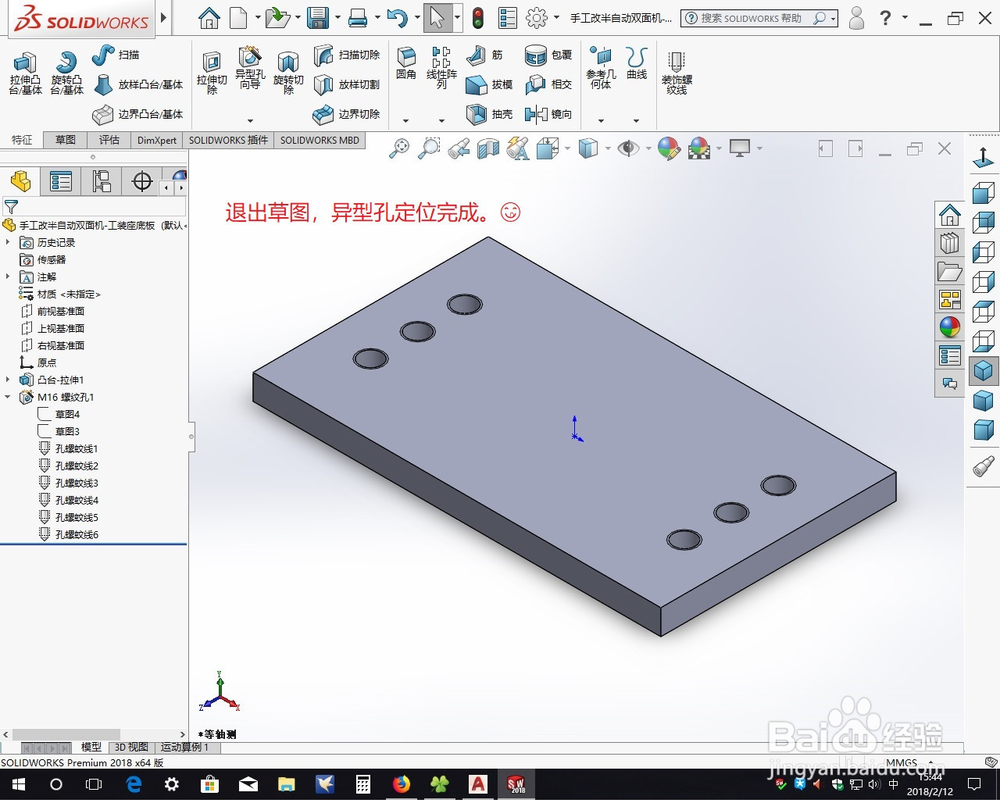
Task: Click the Windows Start button
Action: pyautogui.click(x=18, y=784)
